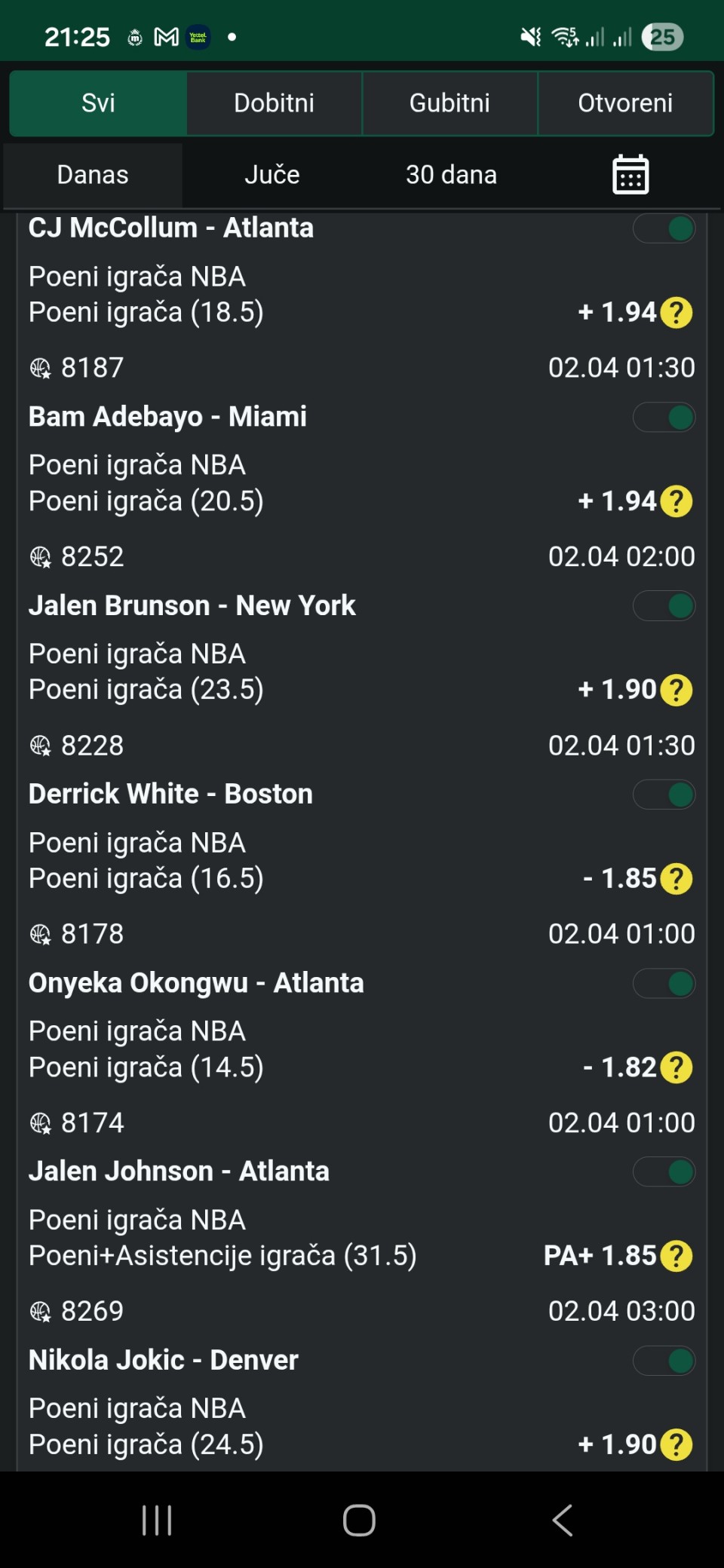Tap help icon beside Nikola Jokic odds
This screenshot has height=1568, width=724.
tap(676, 1444)
